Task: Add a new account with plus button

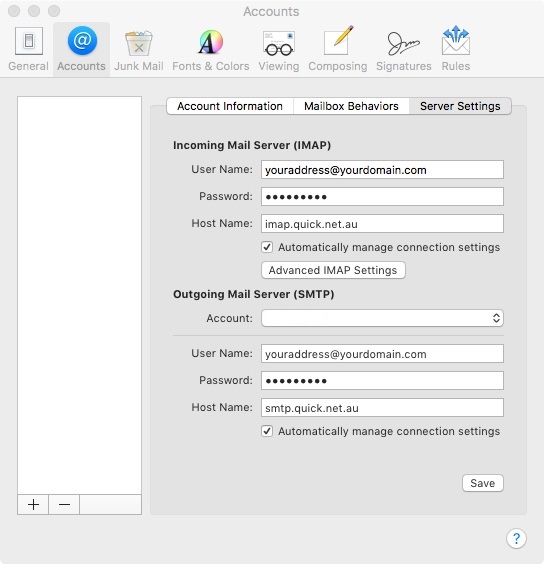Action: 33,504
